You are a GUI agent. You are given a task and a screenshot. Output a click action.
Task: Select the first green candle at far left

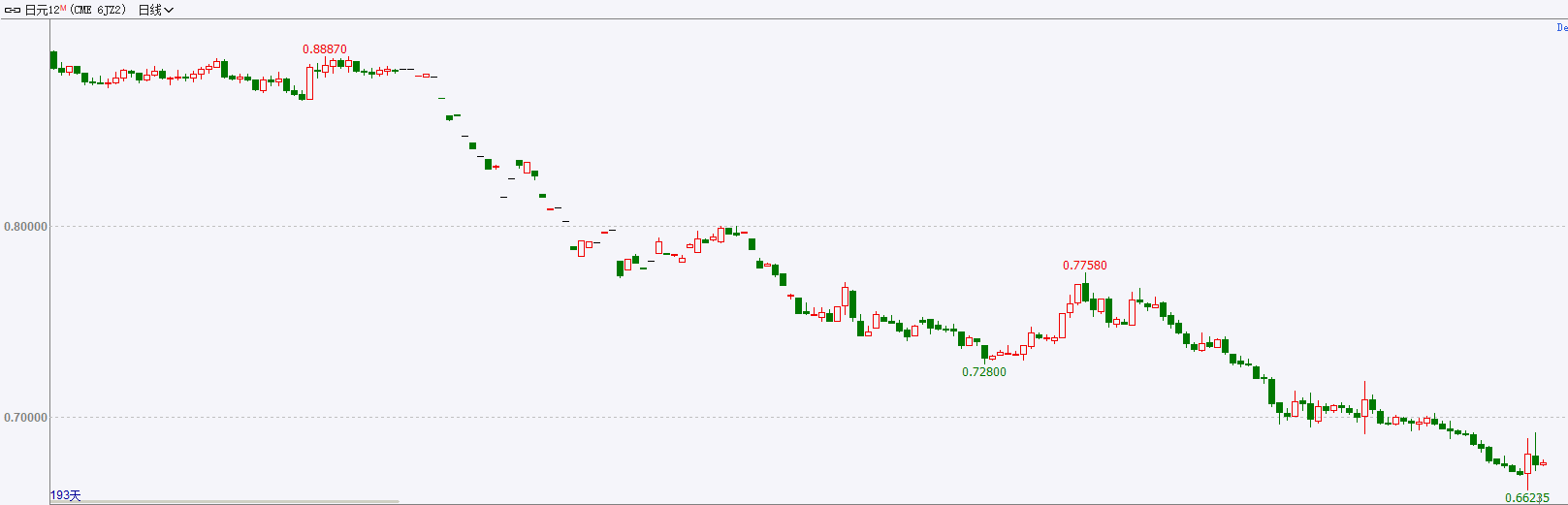point(53,60)
